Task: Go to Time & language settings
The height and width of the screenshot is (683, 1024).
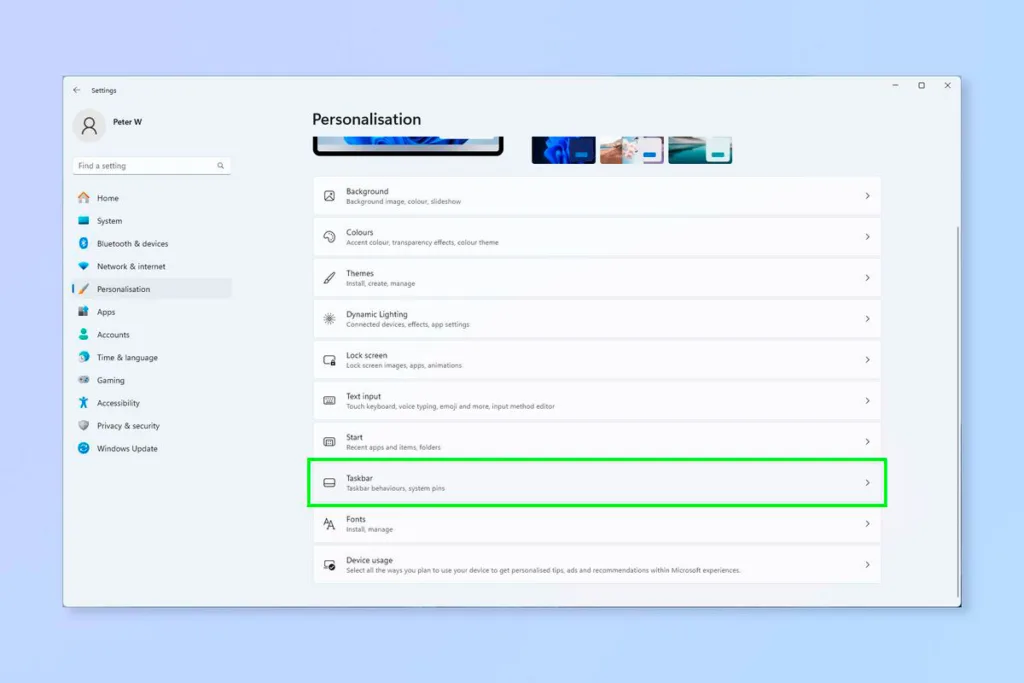Action: [x=127, y=358]
